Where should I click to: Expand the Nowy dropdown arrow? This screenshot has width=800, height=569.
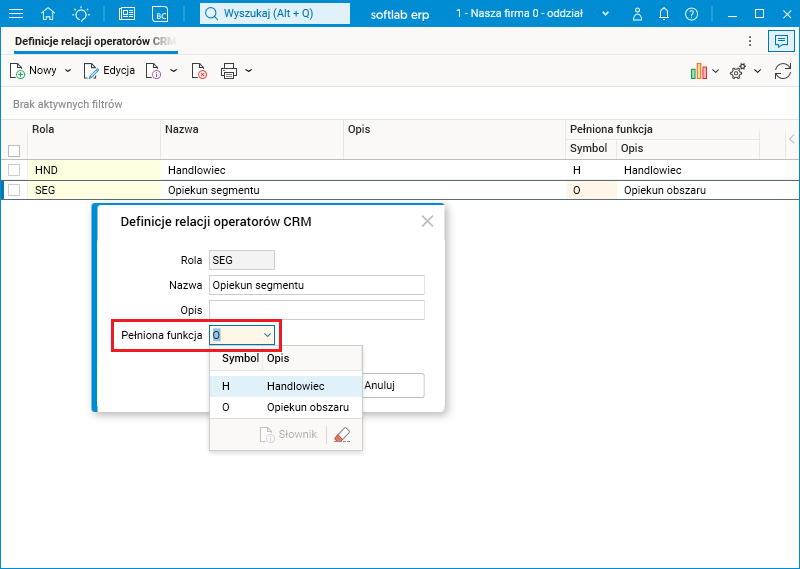(68, 71)
